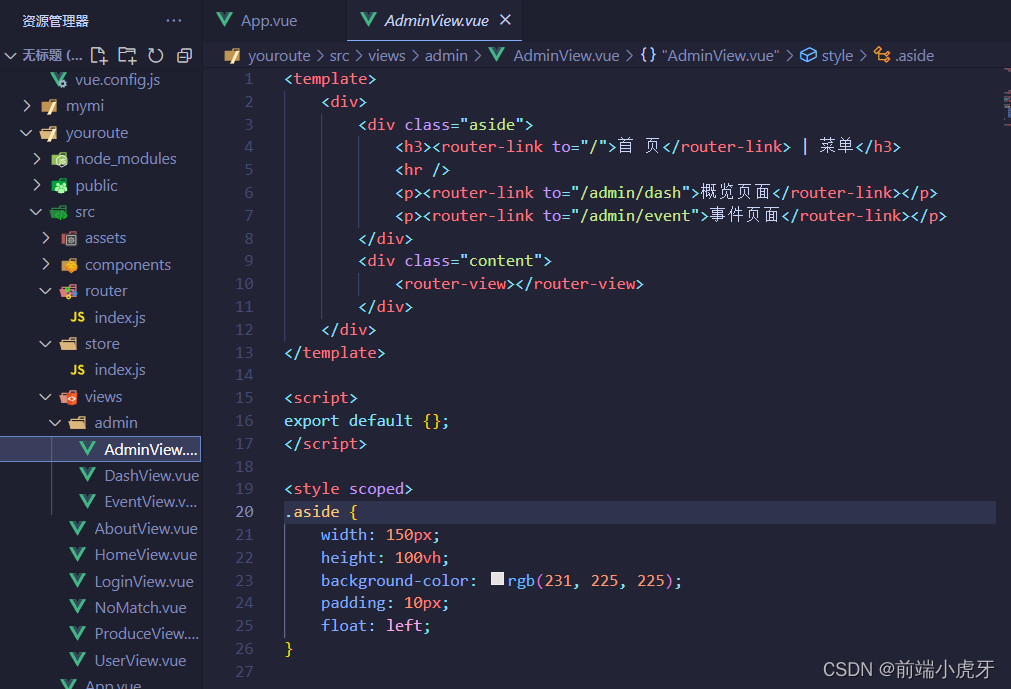Click style in the breadcrumb
1011x689 pixels.
pyautogui.click(x=838, y=56)
